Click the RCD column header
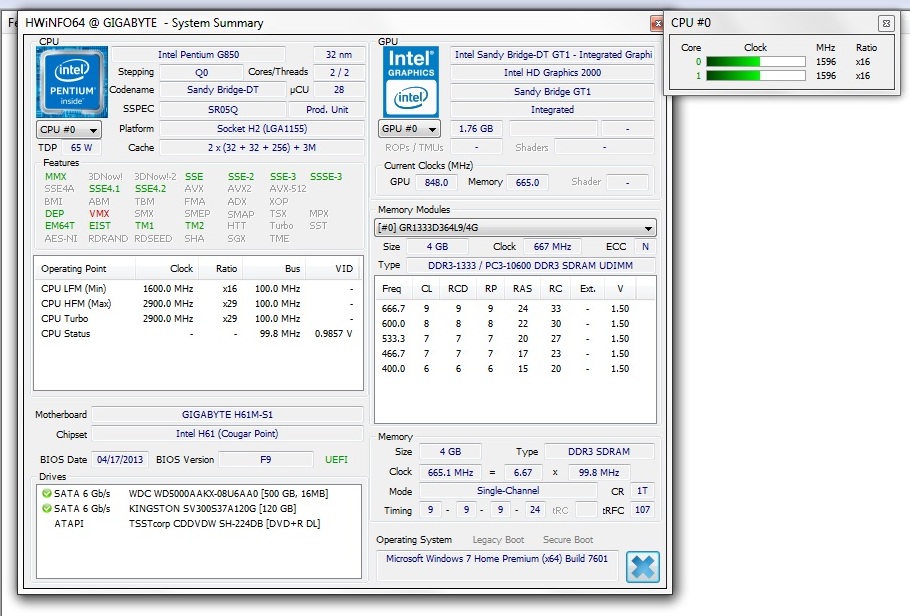Image resolution: width=910 pixels, height=616 pixels. click(x=458, y=289)
